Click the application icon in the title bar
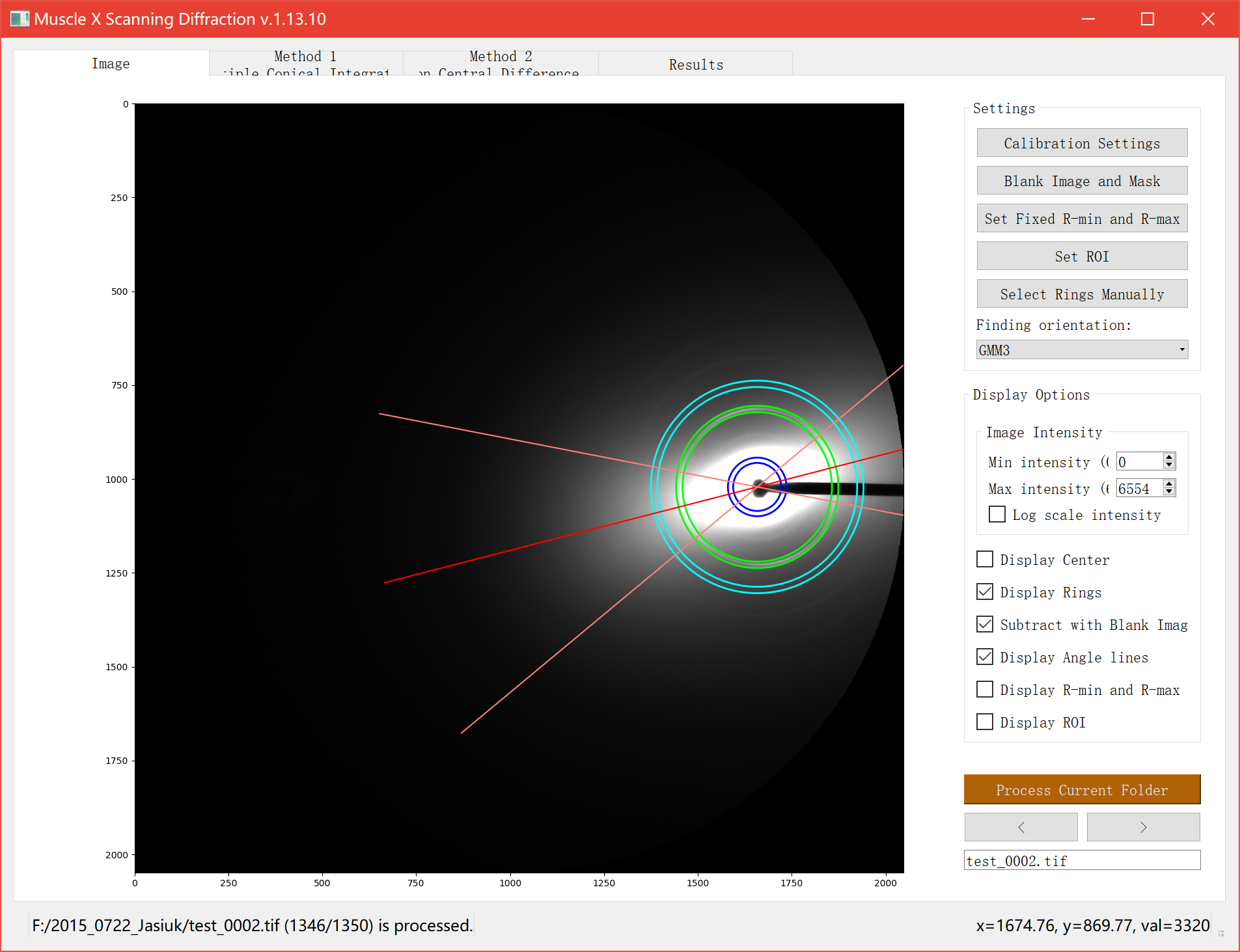1240x952 pixels. pos(20,19)
